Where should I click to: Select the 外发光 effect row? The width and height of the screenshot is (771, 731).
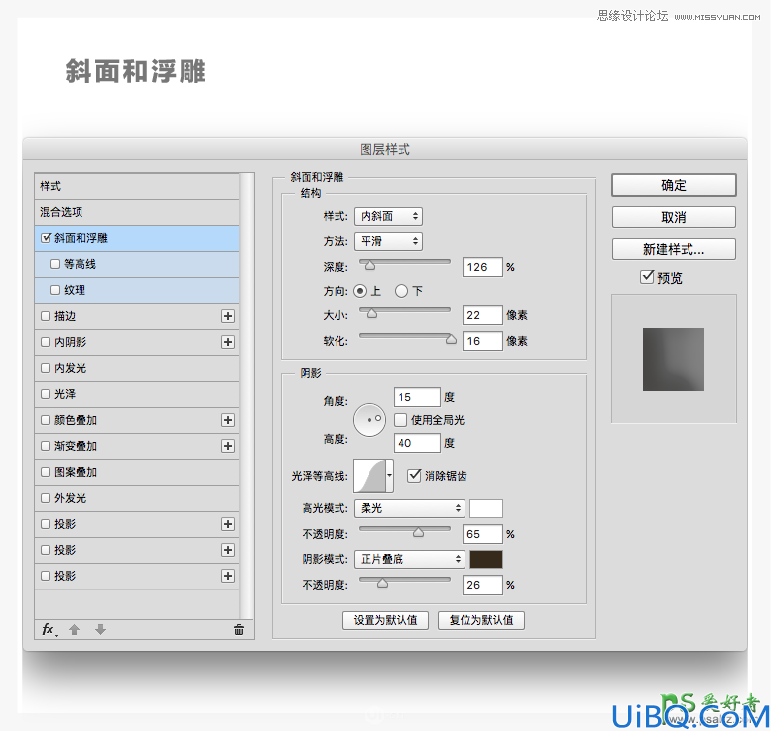pyautogui.click(x=137, y=498)
